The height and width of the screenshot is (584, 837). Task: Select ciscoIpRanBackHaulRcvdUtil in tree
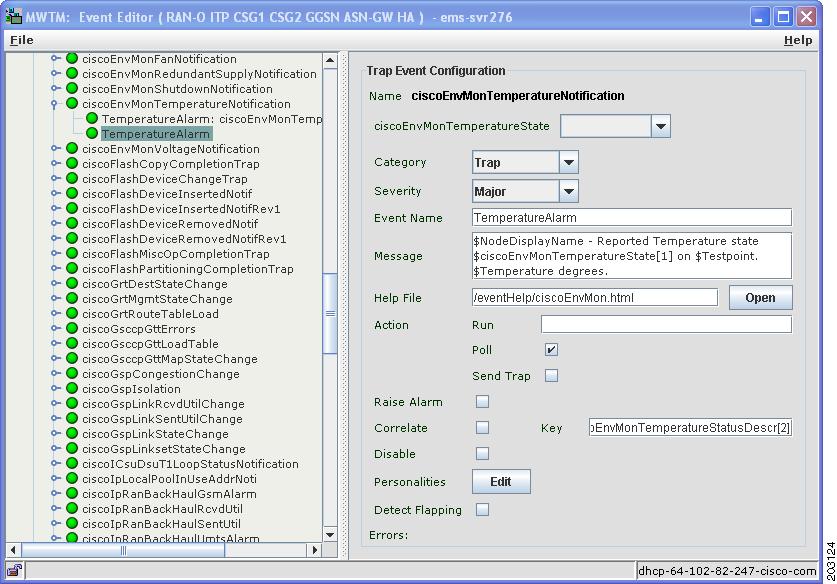(162, 509)
